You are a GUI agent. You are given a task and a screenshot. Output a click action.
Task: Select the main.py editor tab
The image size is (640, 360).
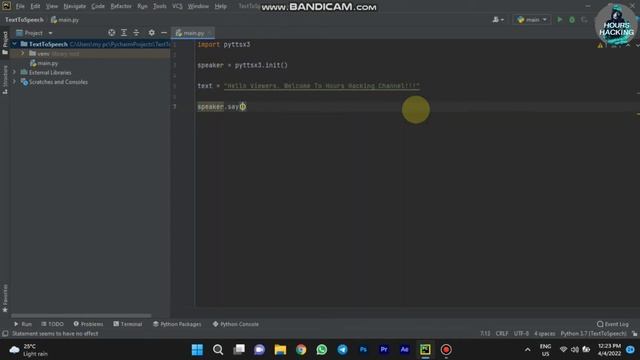click(193, 33)
